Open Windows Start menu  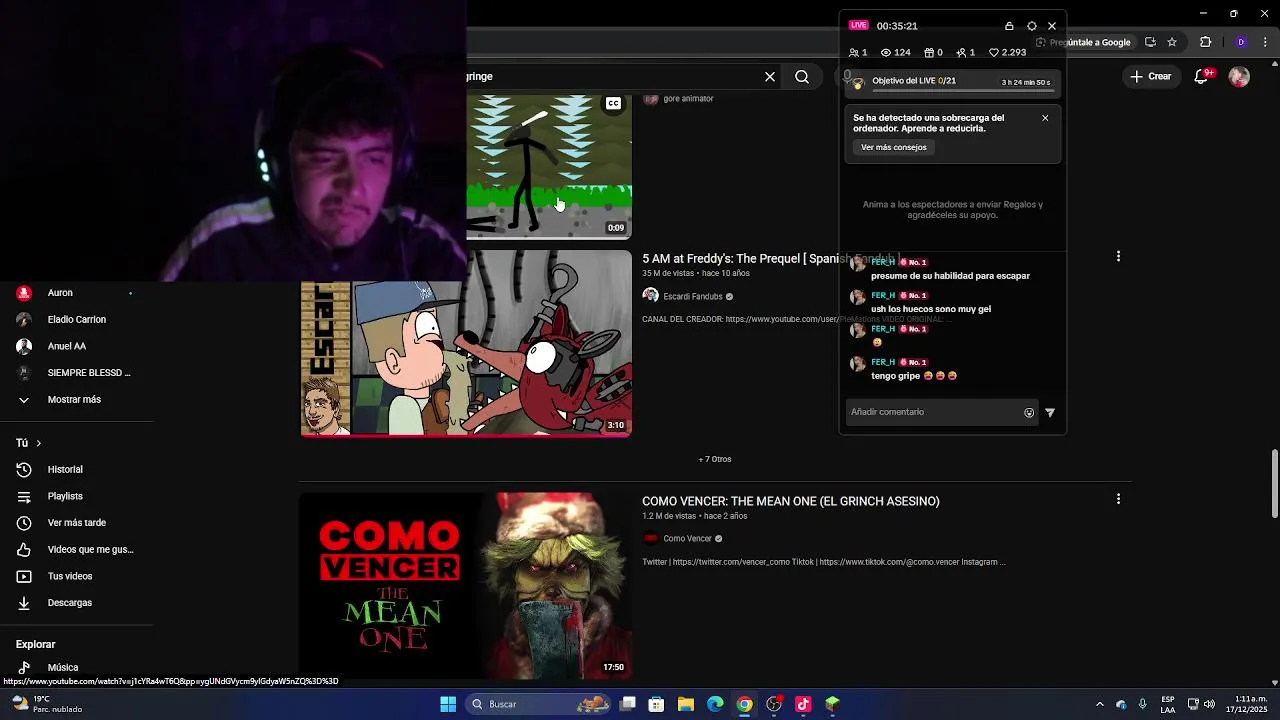(448, 704)
